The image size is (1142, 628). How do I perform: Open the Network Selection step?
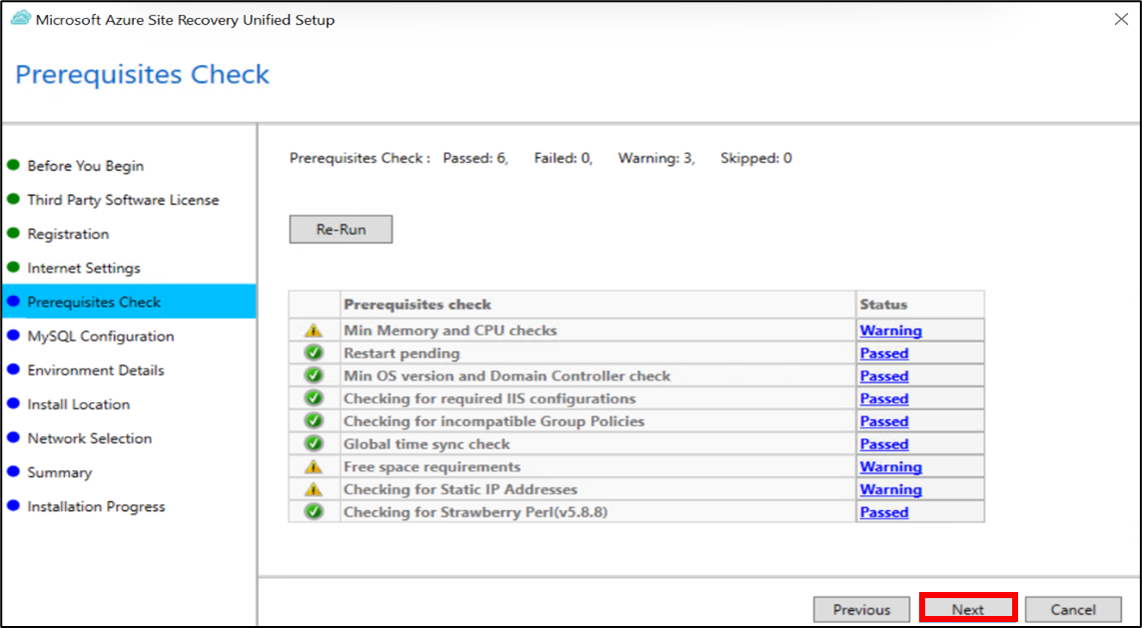[90, 439]
